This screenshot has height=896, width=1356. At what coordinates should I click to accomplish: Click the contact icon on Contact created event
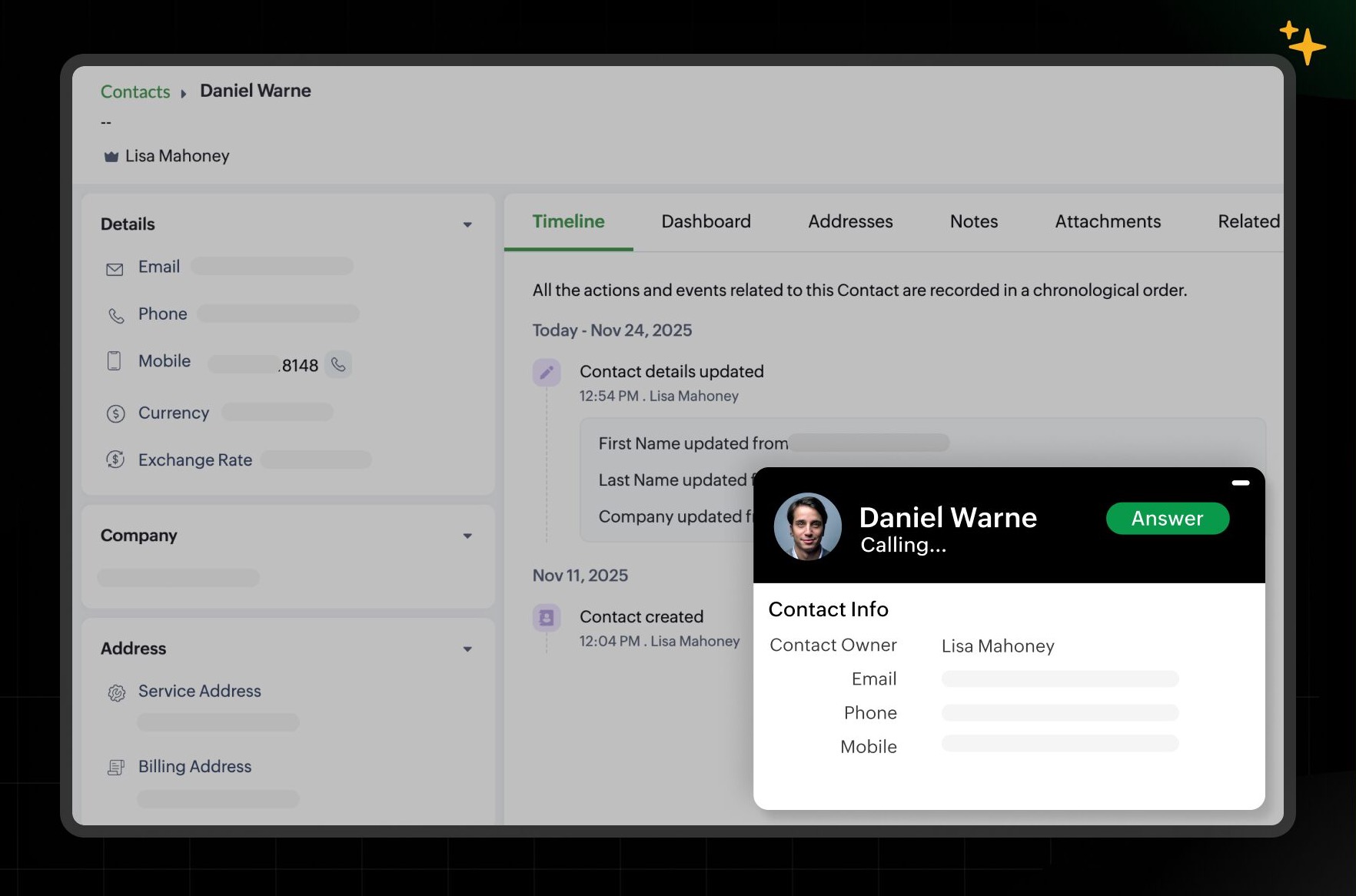(547, 617)
